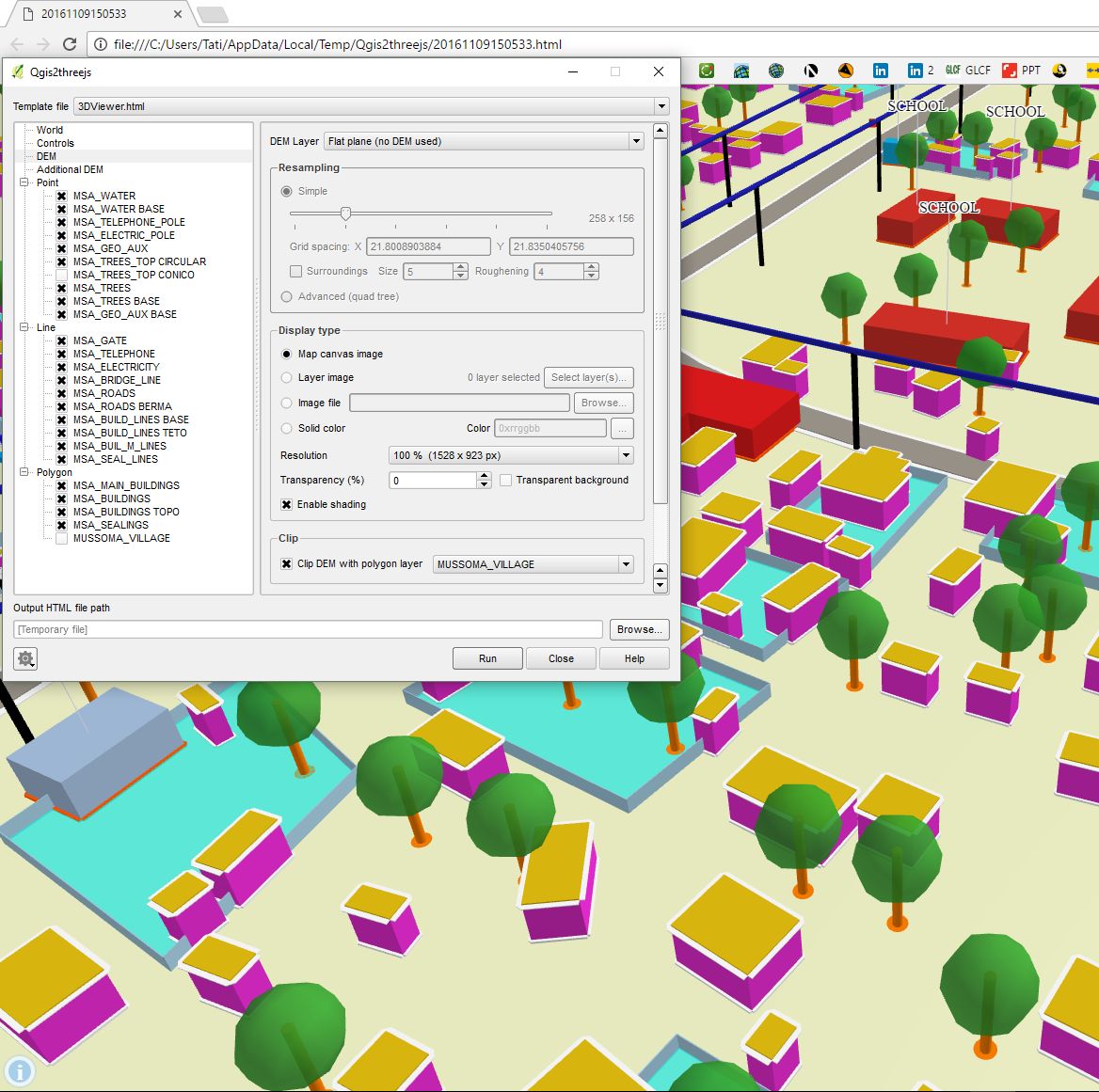Viewport: 1099px width, 1092px height.
Task: Open the PPT bookmark
Action: 1021,70
